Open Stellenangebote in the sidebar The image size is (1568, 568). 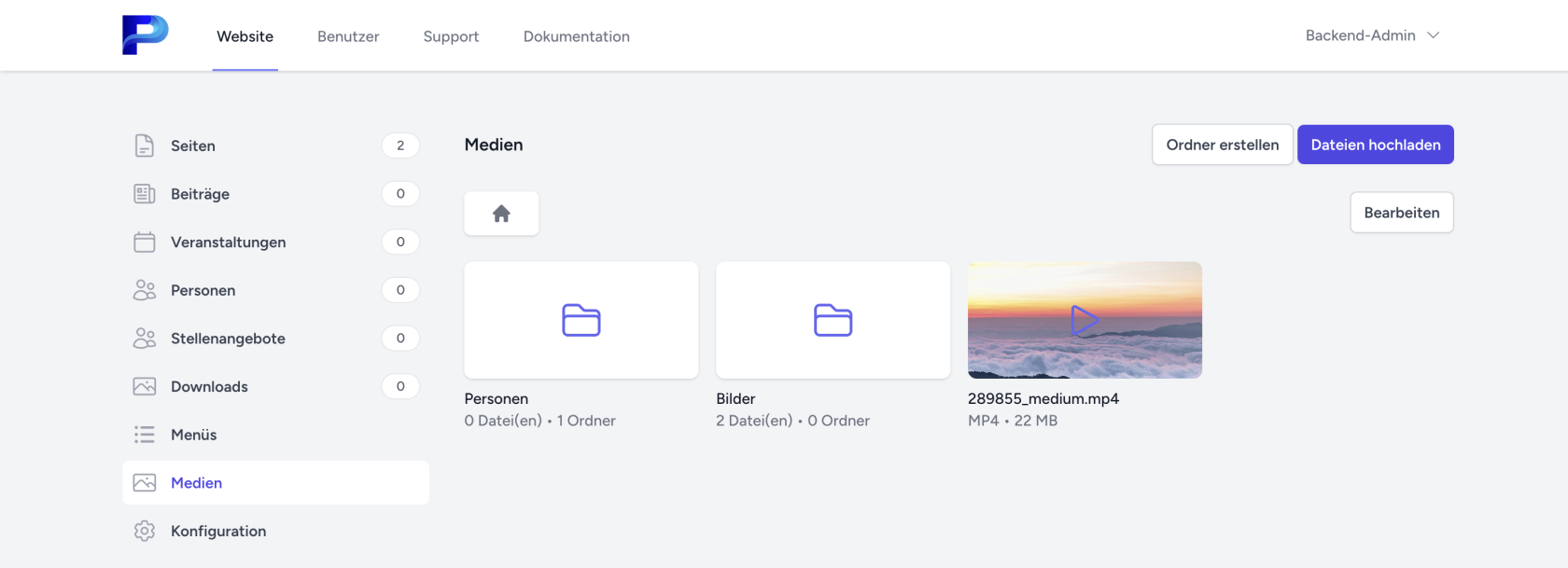[x=228, y=339]
